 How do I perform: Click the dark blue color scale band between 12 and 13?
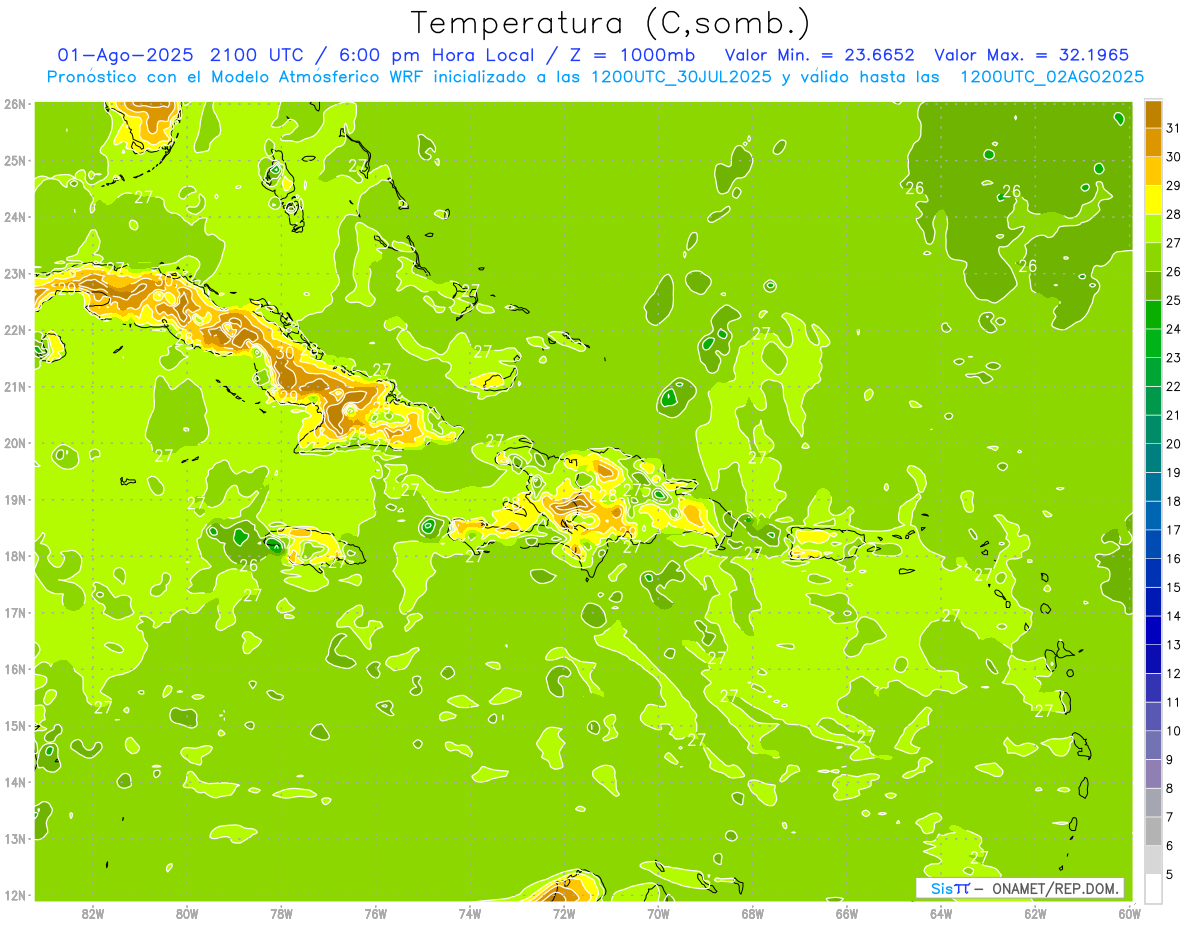click(1153, 659)
